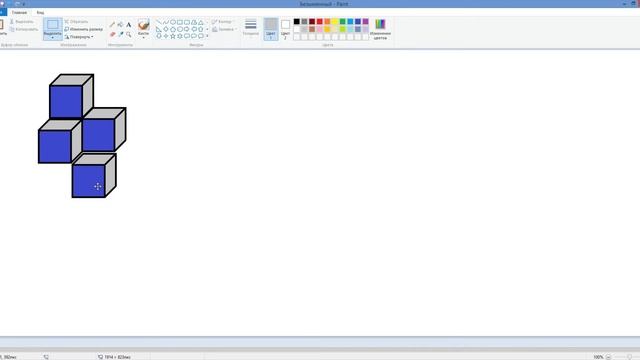Choose the Six-point star shape
This screenshot has height=360, width=640.
pyautogui.click(x=180, y=36)
